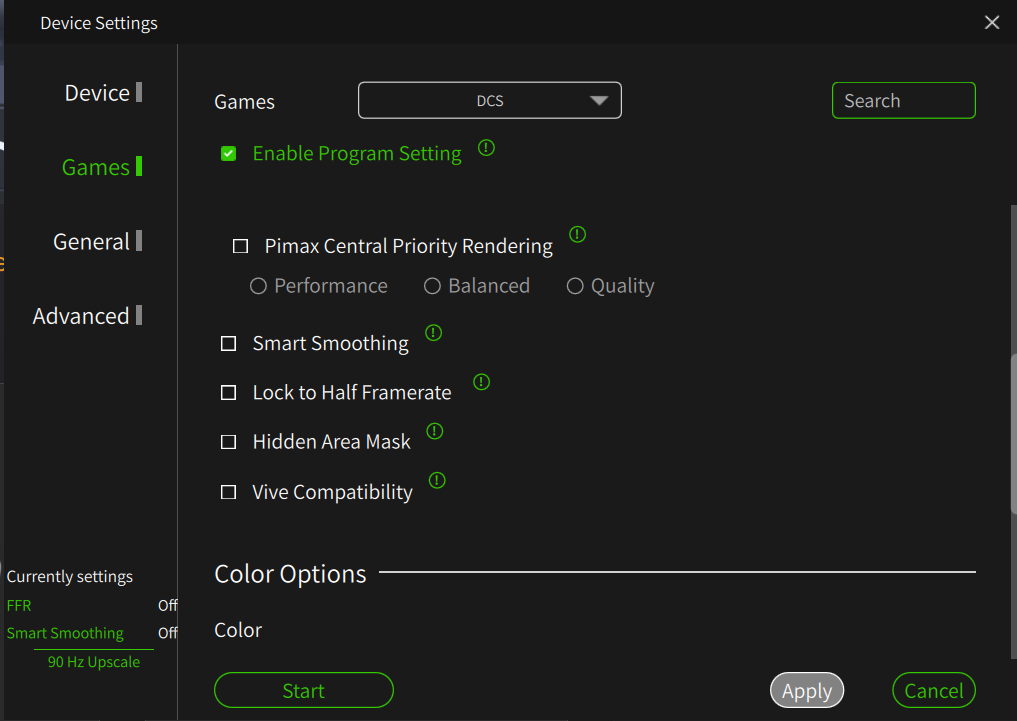Image resolution: width=1017 pixels, height=721 pixels.
Task: Click info icon beside Enable Program Setting
Action: (486, 148)
